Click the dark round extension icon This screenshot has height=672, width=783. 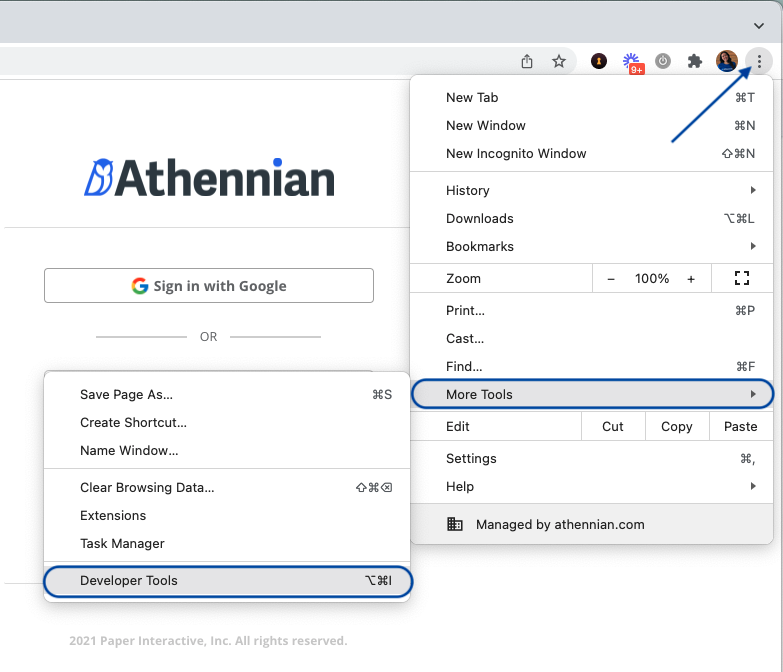(x=599, y=62)
